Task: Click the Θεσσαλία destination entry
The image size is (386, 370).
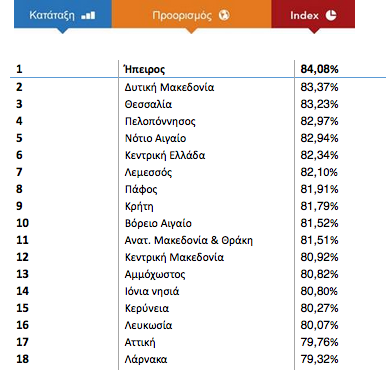Action: coord(148,104)
